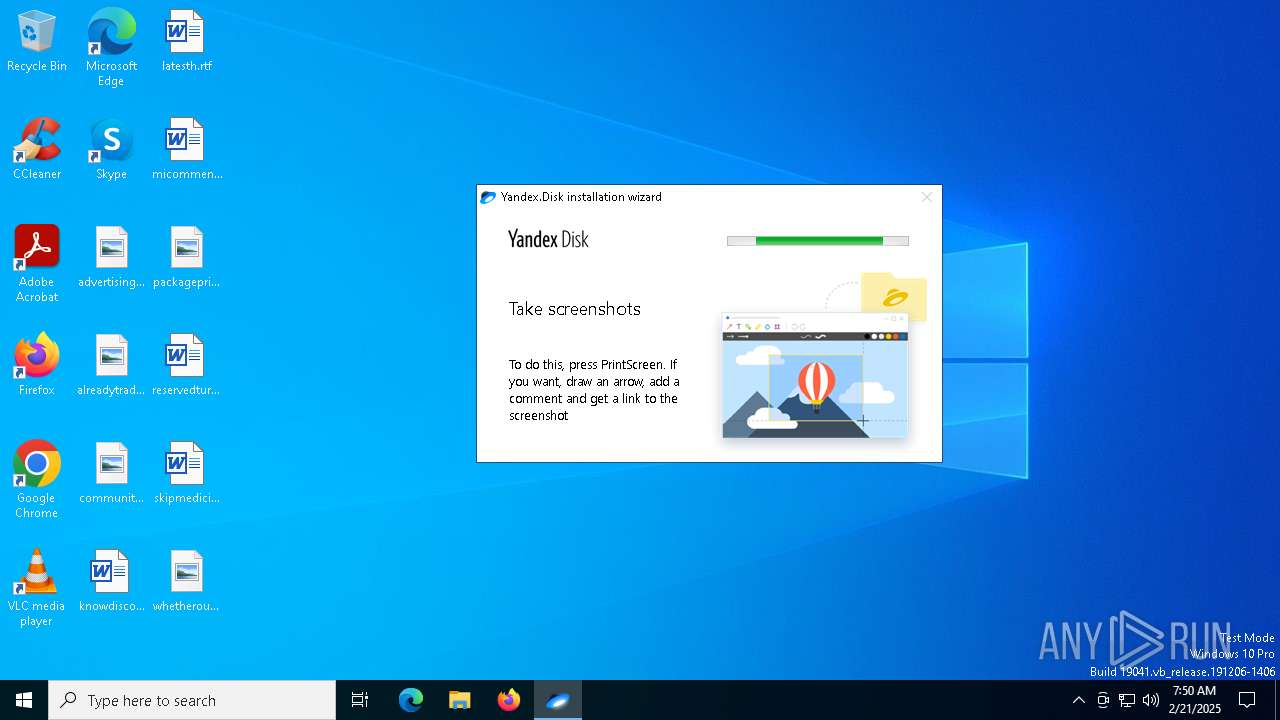Viewport: 1280px width, 720px height.
Task: Open File Explorer from the taskbar
Action: 460,700
